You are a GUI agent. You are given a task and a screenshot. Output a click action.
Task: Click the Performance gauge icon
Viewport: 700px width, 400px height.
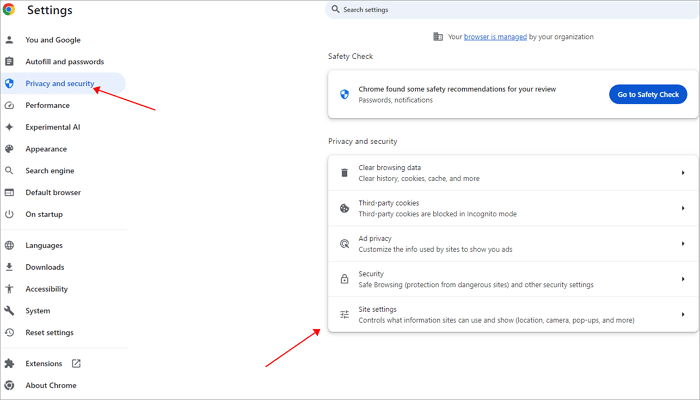9,105
